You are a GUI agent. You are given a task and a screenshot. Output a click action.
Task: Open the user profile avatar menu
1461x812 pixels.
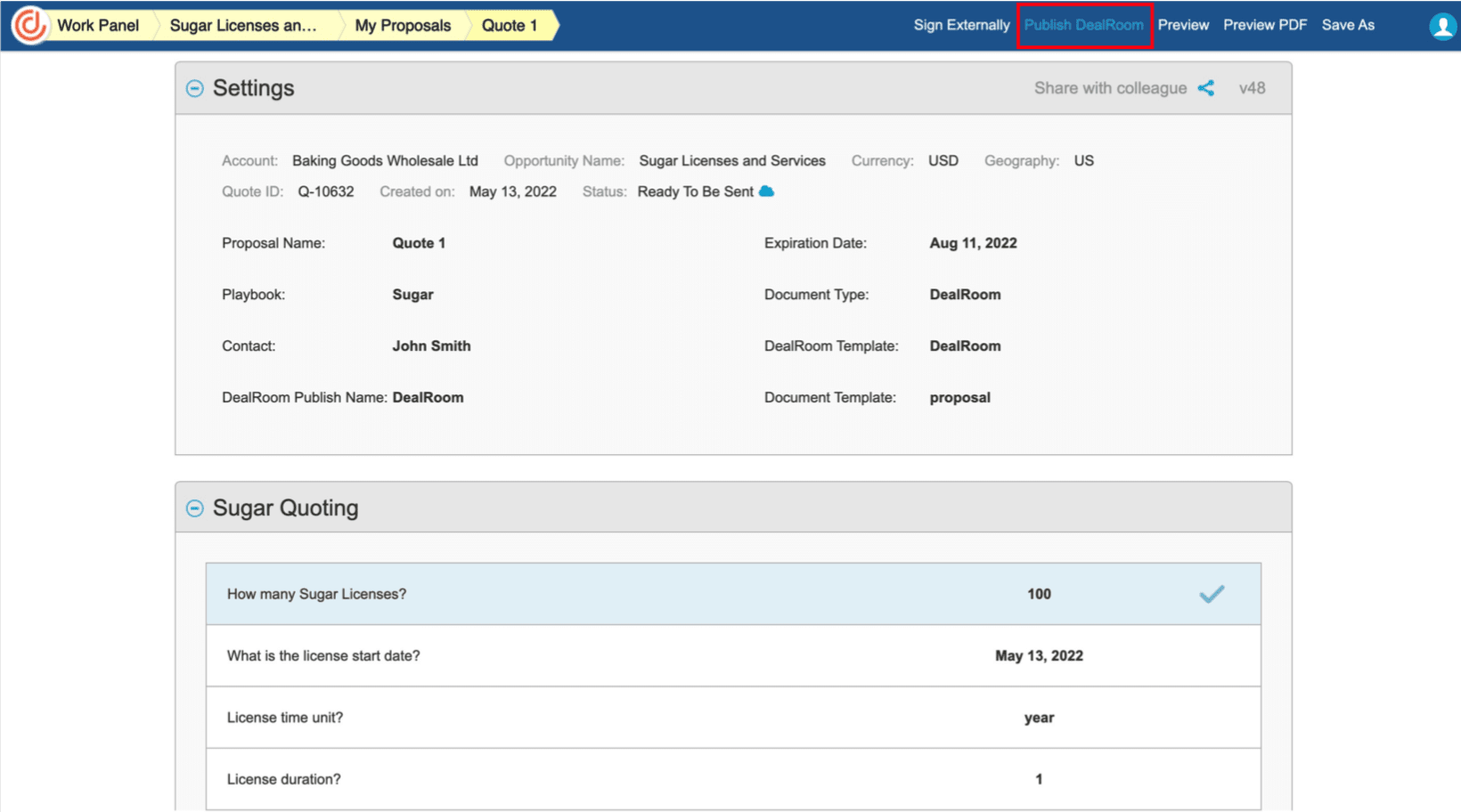1441,26
